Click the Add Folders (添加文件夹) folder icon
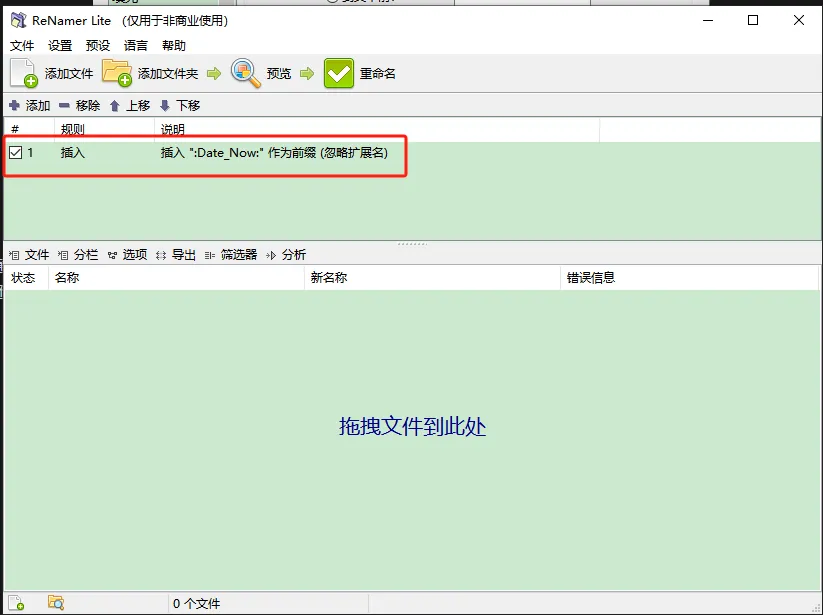 click(x=117, y=72)
